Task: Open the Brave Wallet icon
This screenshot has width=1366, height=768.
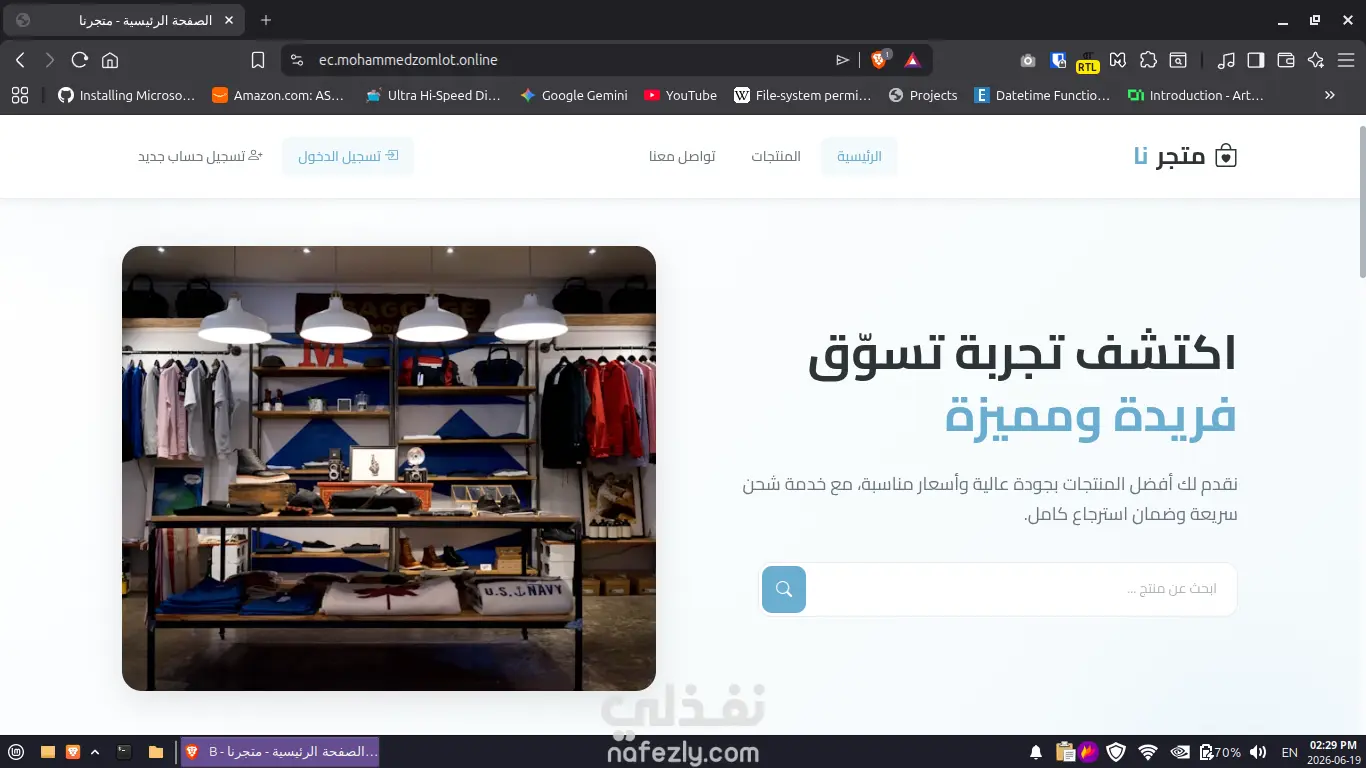Action: click(x=1286, y=60)
